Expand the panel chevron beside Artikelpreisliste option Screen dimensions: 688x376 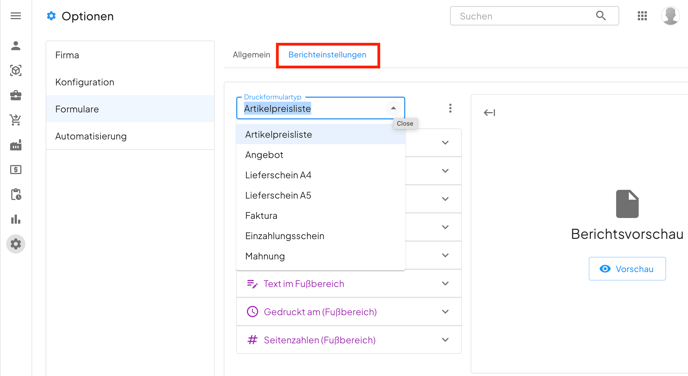[445, 143]
